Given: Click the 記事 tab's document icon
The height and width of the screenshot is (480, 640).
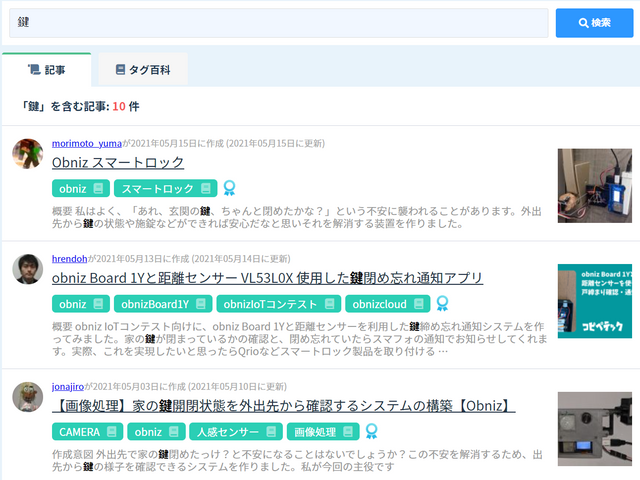Looking at the screenshot, I should click(34, 69).
